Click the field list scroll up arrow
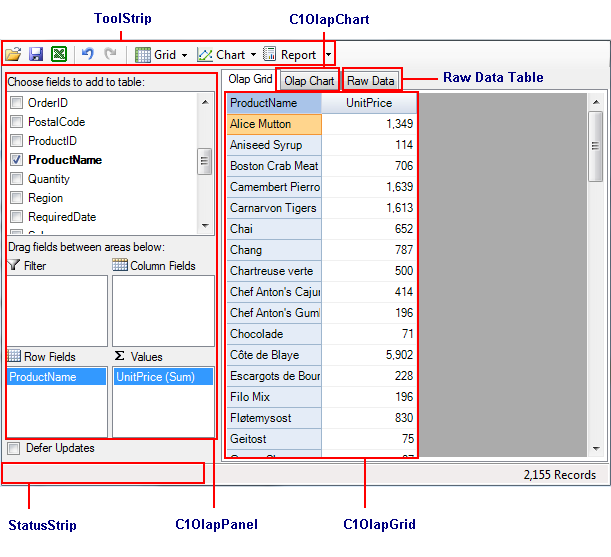Viewport: 611px width, 557px height. click(x=205, y=103)
